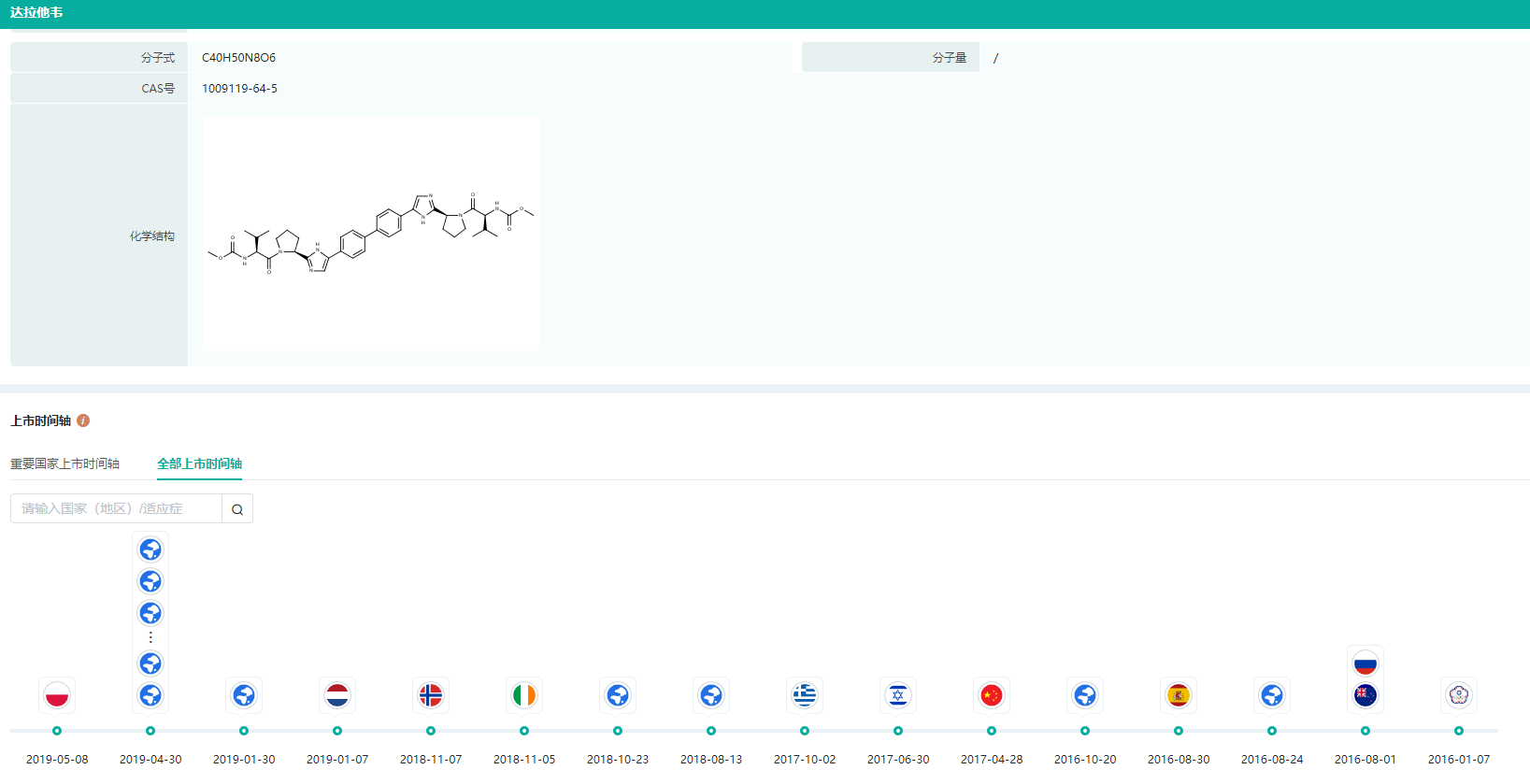The width and height of the screenshot is (1530, 784).
Task: Select the topmost globe icon above 2019-04-30
Action: click(x=150, y=549)
